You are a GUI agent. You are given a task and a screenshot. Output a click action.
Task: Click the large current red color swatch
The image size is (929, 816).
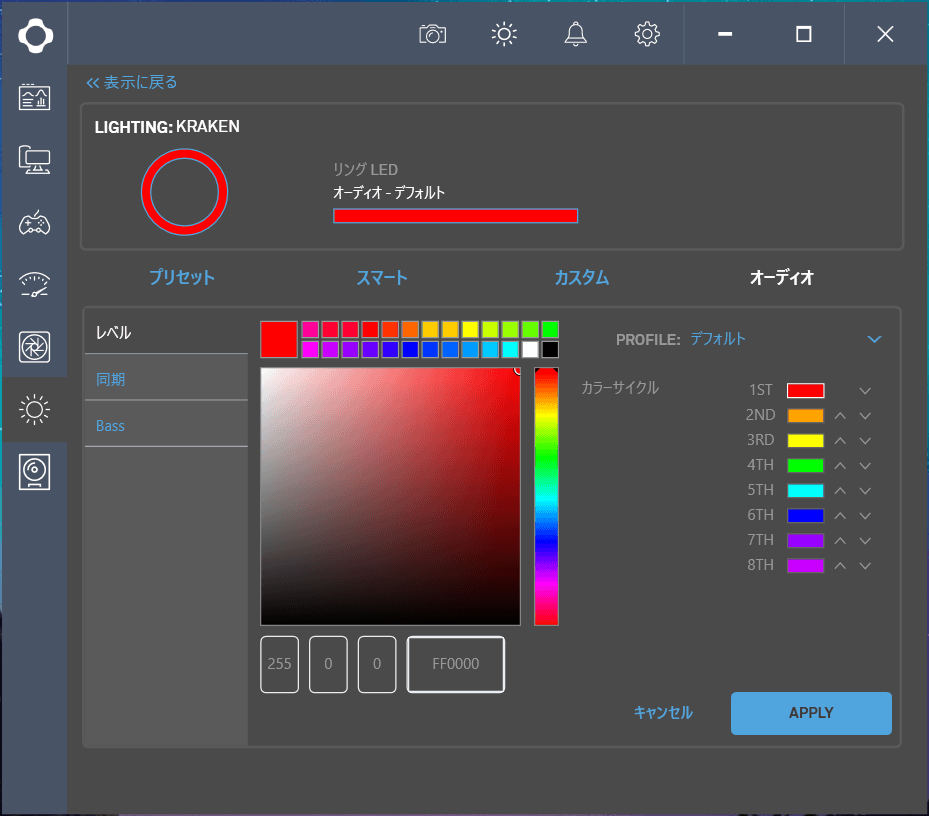pos(279,340)
